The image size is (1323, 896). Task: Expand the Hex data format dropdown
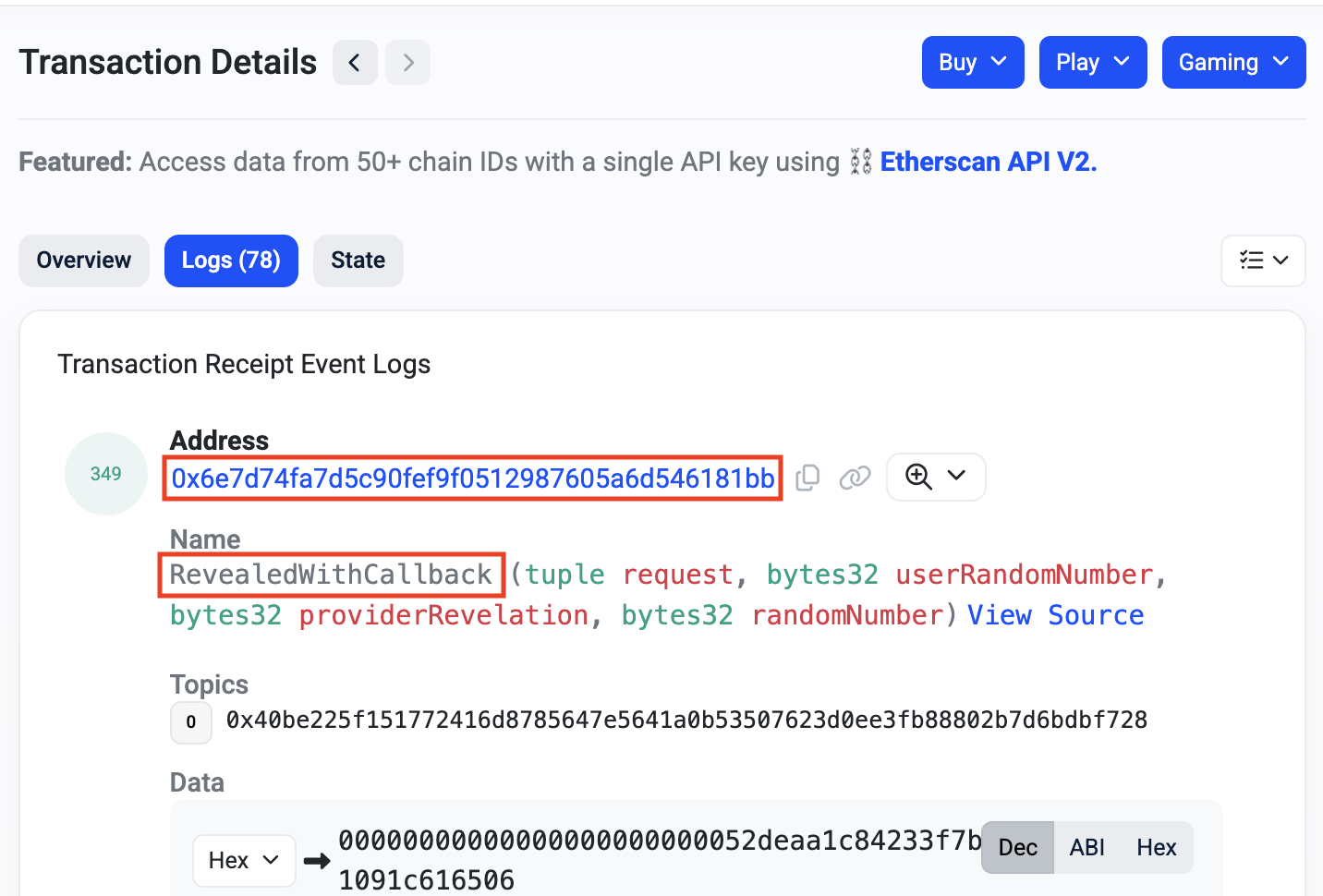point(244,861)
